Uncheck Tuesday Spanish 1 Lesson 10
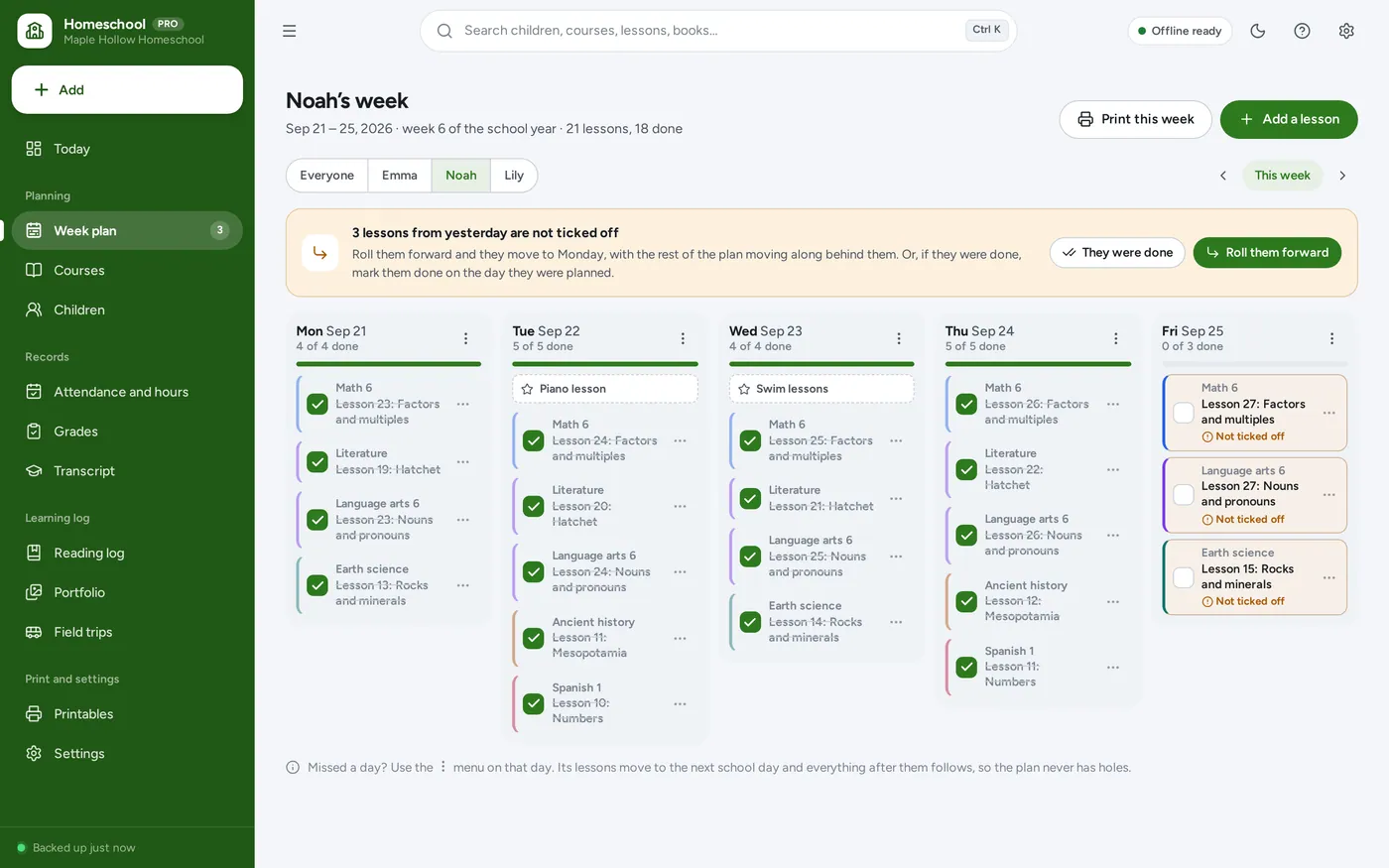1389x868 pixels. [534, 703]
